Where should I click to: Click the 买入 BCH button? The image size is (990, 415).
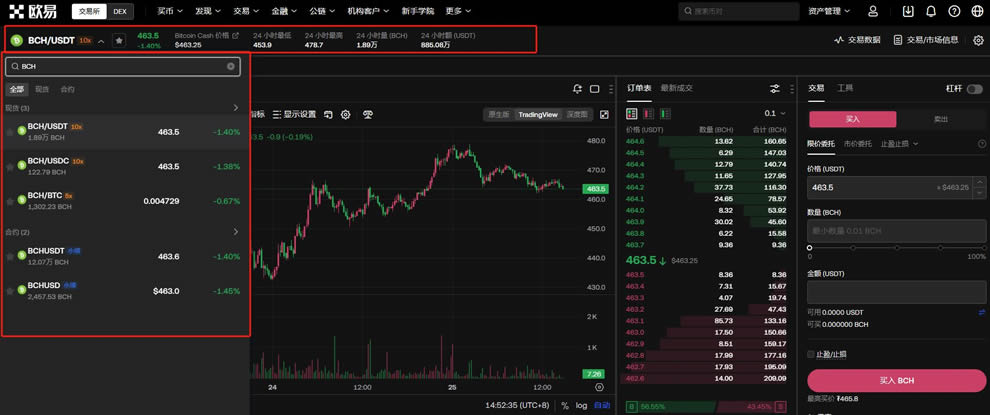tap(896, 381)
